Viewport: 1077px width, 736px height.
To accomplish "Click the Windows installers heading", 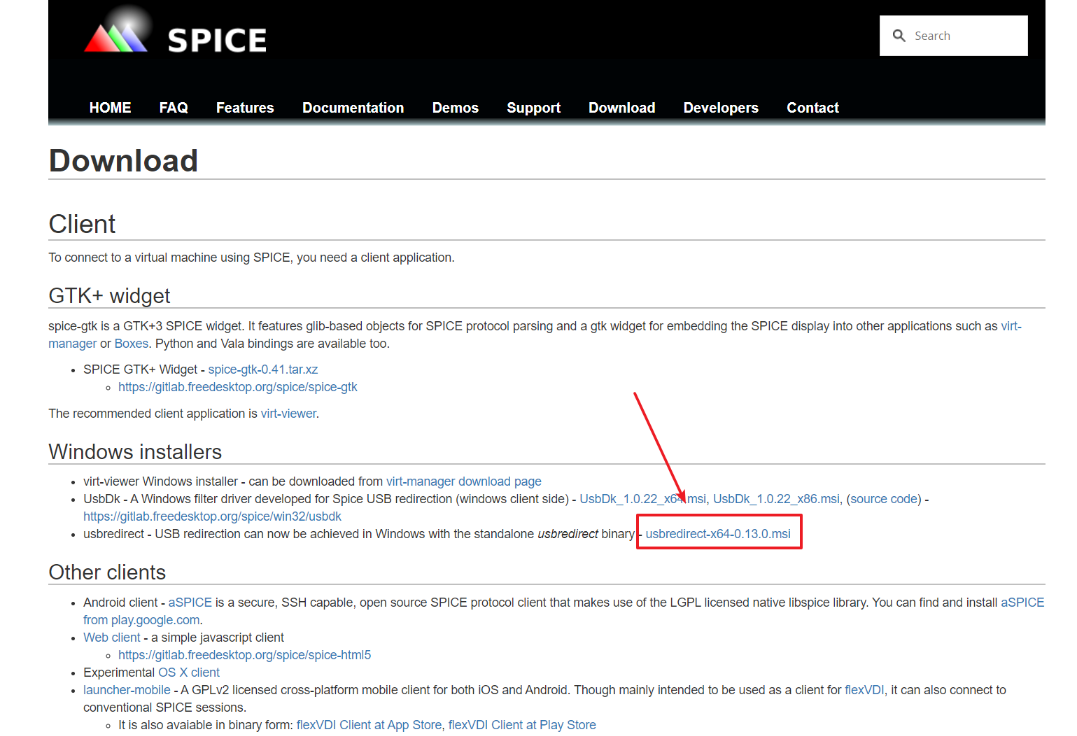I will (x=135, y=452).
